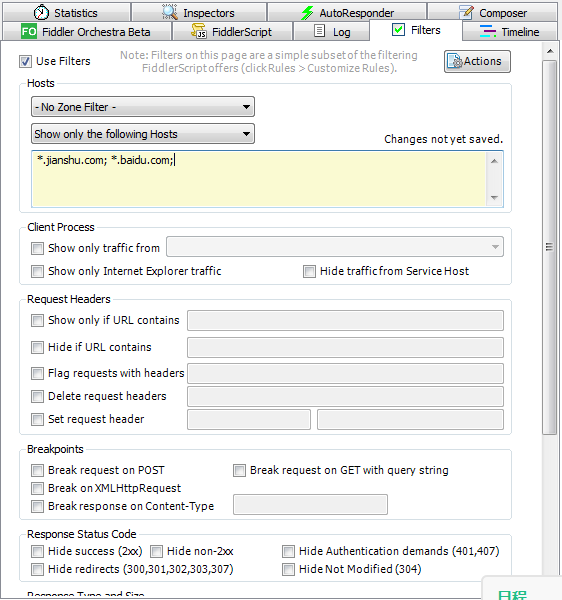
Task: Click the Filters green checkmark icon
Action: click(x=398, y=29)
